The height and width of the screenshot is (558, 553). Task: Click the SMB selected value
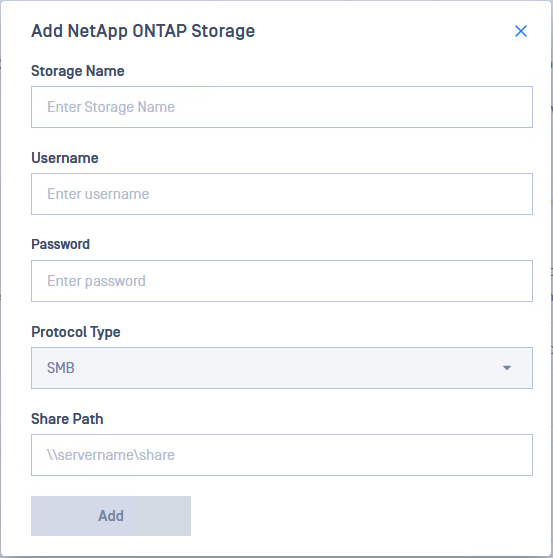(60, 368)
